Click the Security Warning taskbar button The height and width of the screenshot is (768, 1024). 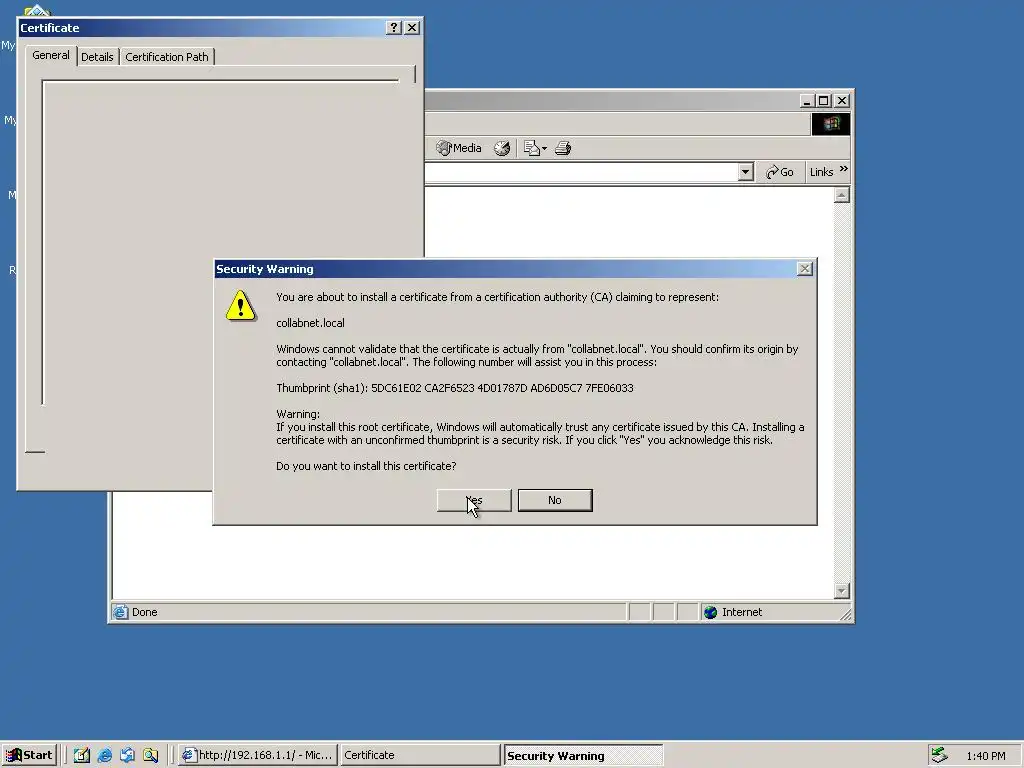[x=583, y=756]
